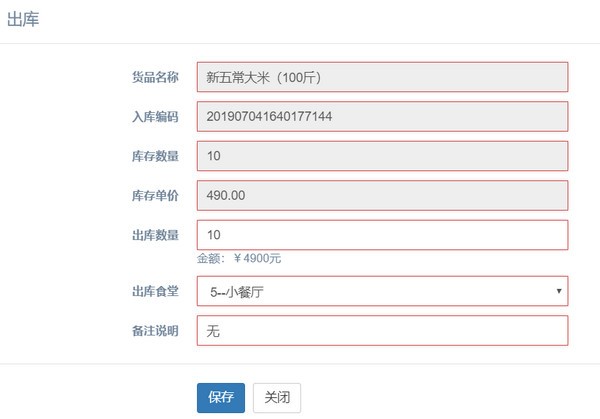Click the 入库编码 label
The image size is (600, 419).
(x=154, y=117)
